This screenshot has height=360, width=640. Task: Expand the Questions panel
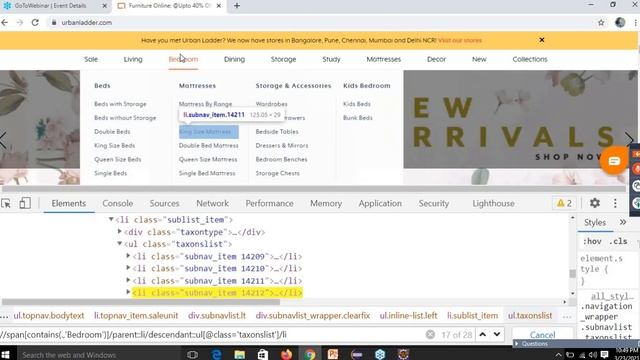click(516, 344)
